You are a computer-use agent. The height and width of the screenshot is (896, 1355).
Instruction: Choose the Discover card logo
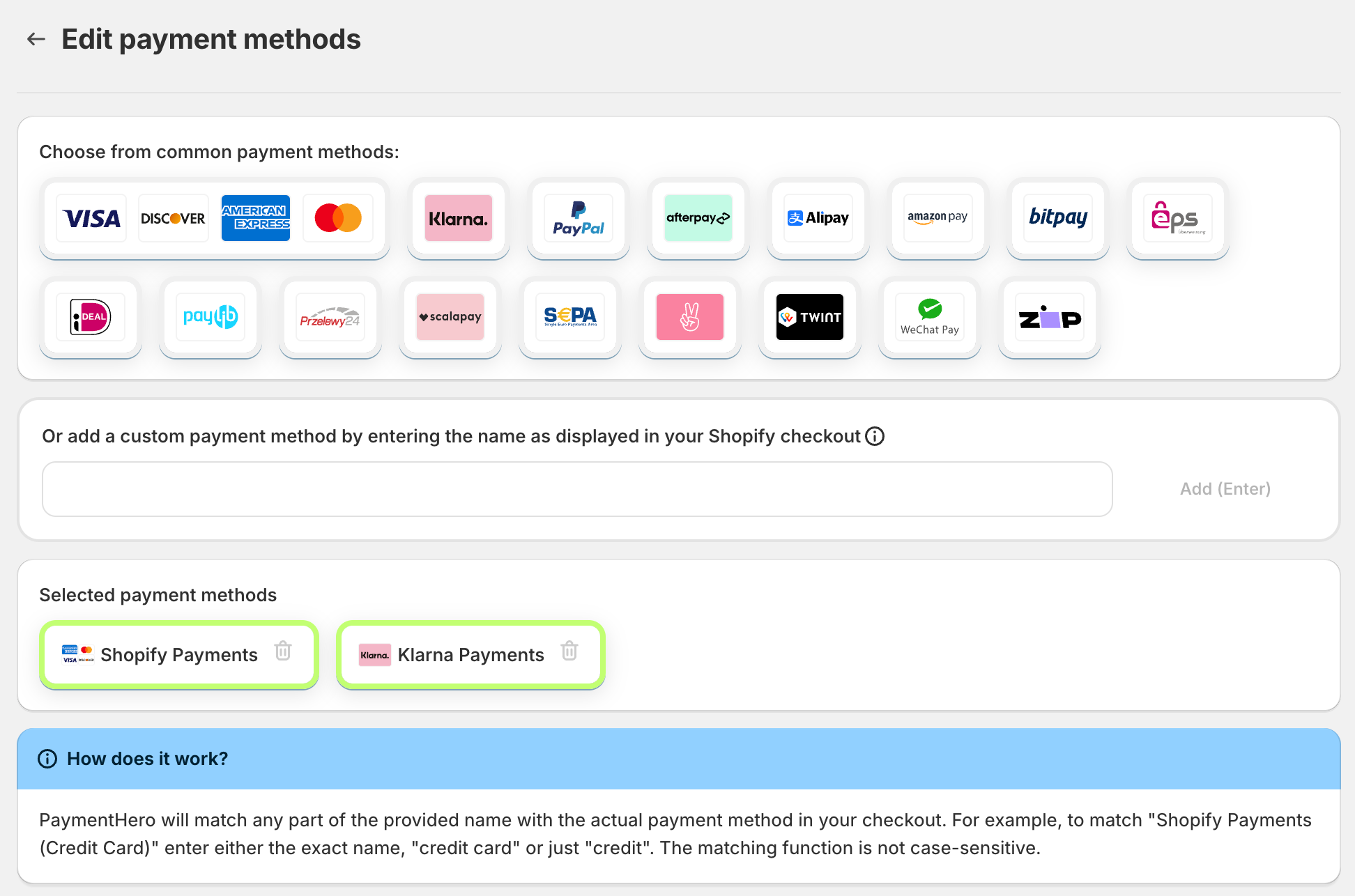tap(174, 218)
